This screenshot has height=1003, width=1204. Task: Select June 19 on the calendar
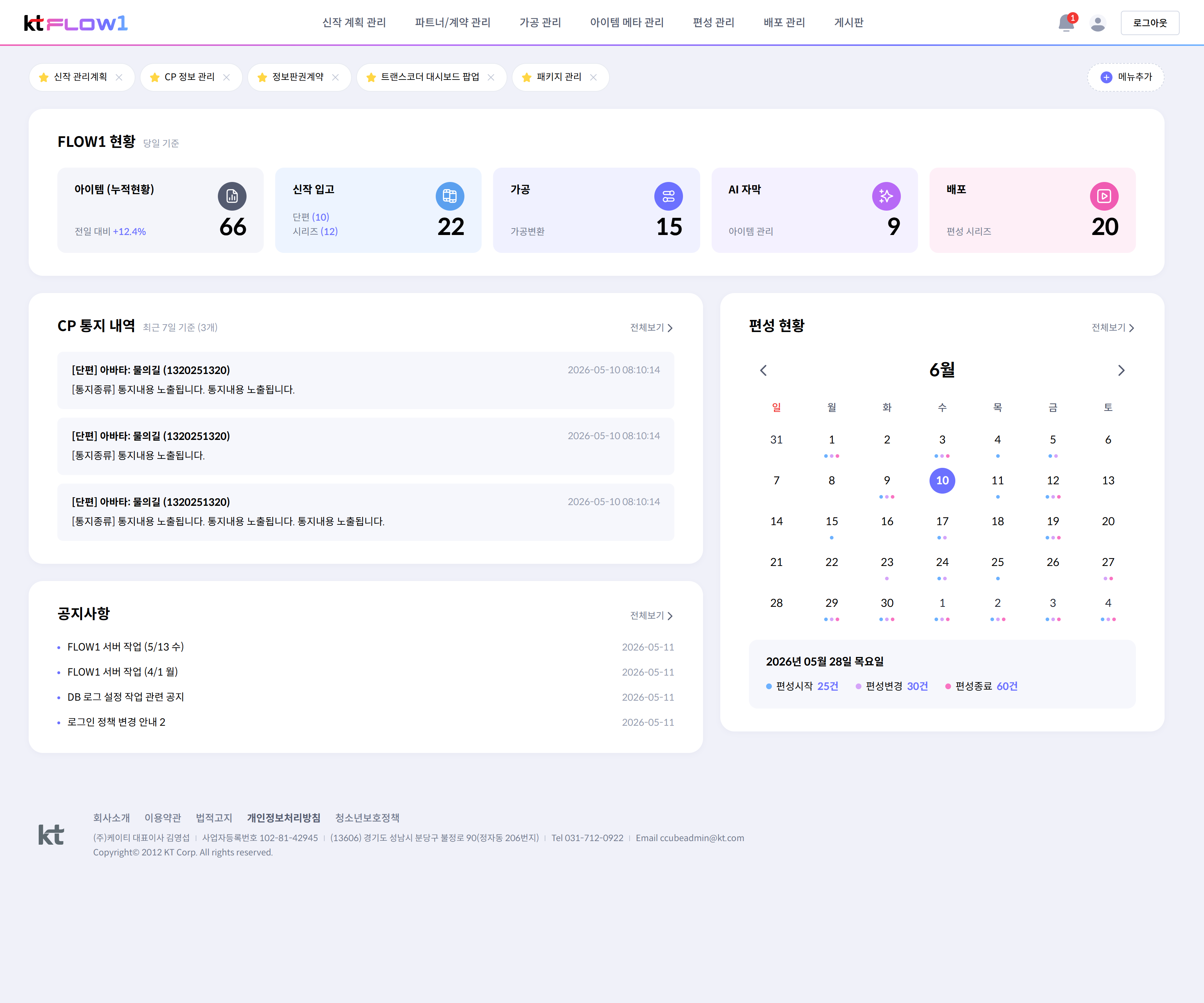(x=1053, y=522)
